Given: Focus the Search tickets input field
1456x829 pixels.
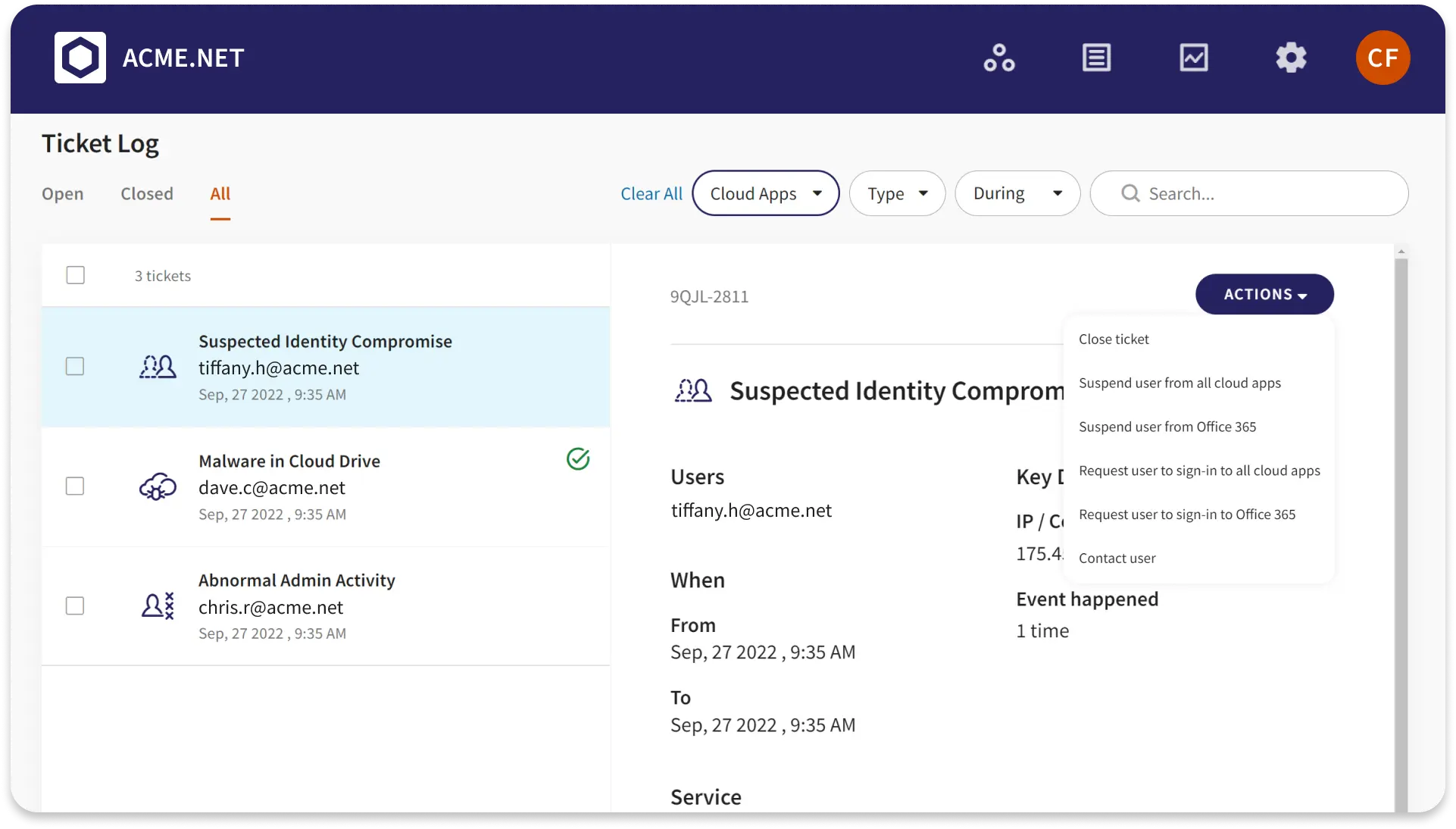Looking at the screenshot, I should click(1249, 193).
